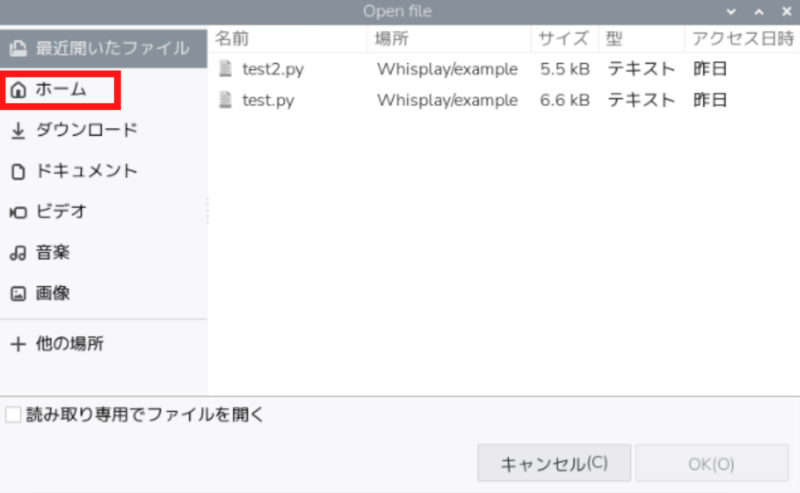The height and width of the screenshot is (493, 800).
Task: Click the 最近開いたファイル recent files icon
Action: pyautogui.click(x=17, y=48)
